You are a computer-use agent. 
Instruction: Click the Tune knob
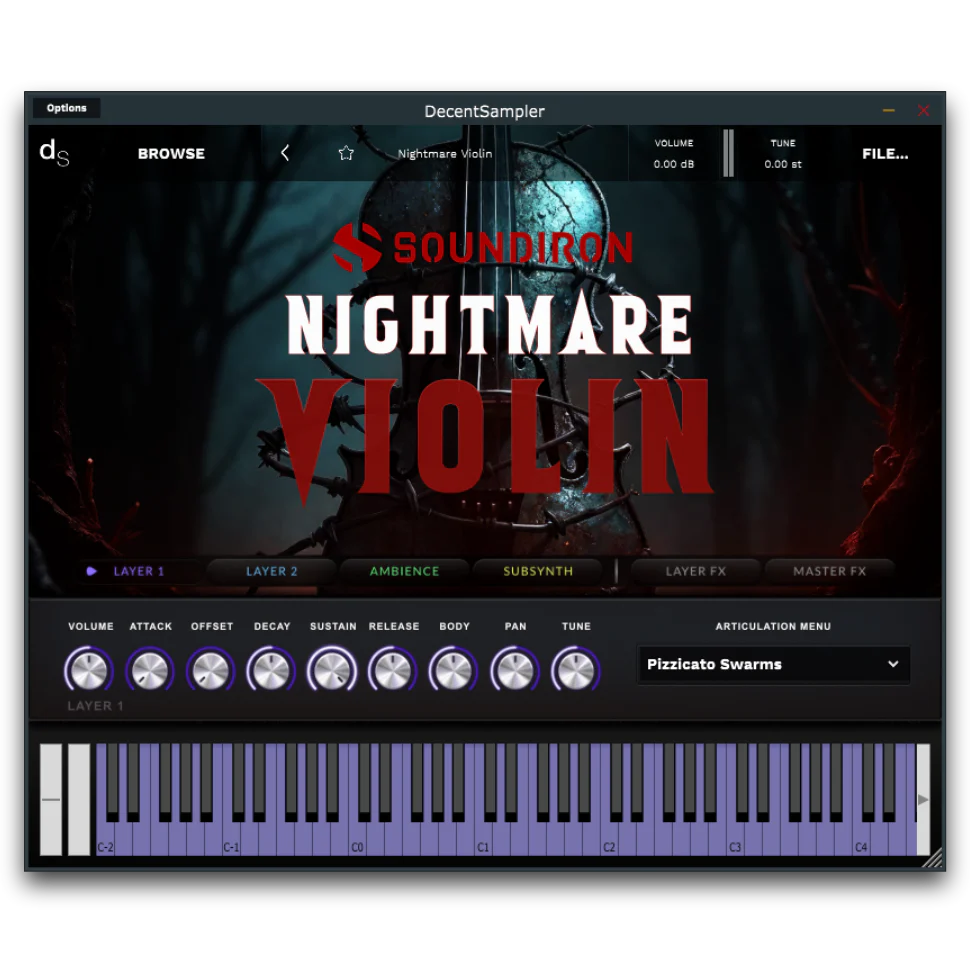(575, 669)
